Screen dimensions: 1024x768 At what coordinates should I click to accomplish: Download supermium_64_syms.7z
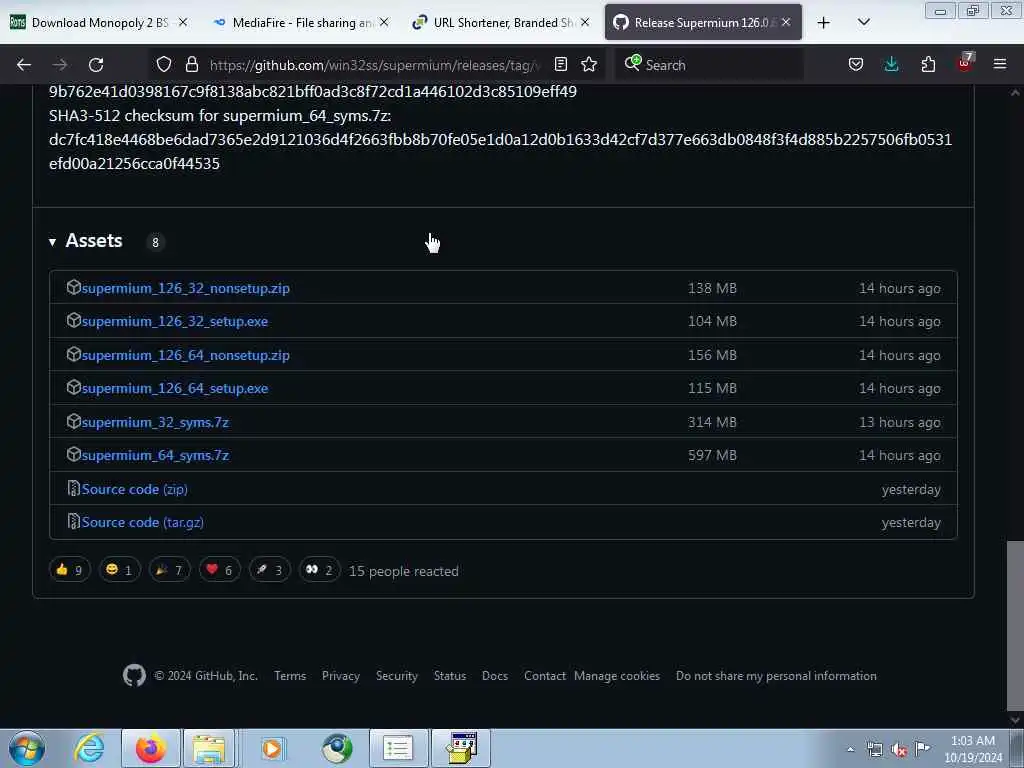pyautogui.click(x=155, y=456)
